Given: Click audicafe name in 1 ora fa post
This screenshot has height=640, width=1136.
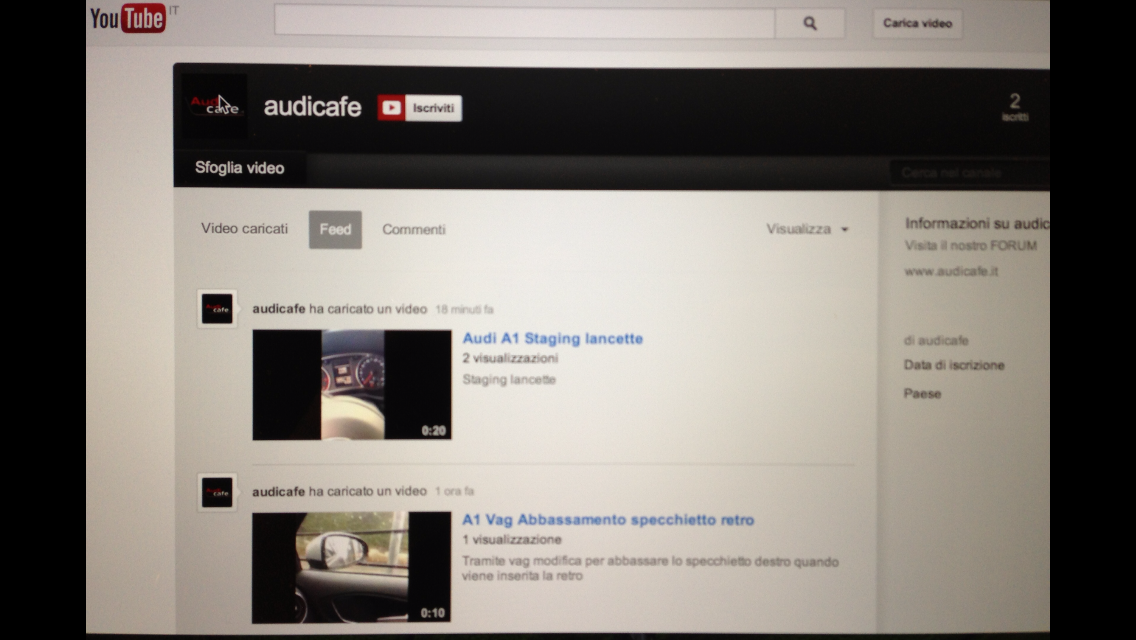Looking at the screenshot, I should (x=278, y=491).
